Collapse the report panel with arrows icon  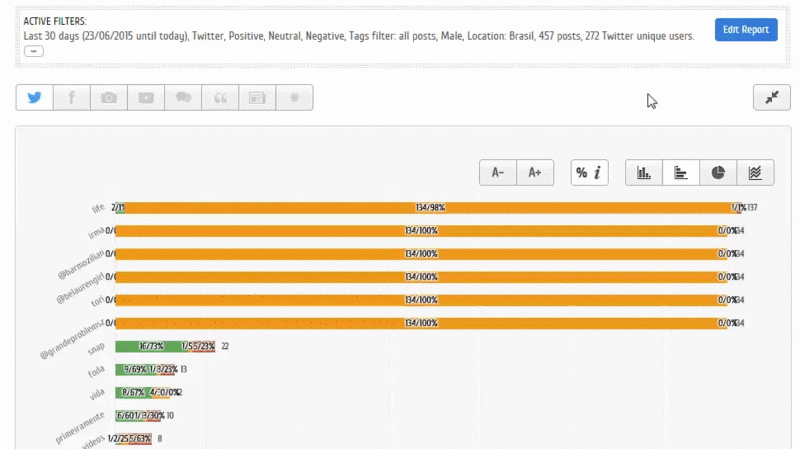pos(772,97)
